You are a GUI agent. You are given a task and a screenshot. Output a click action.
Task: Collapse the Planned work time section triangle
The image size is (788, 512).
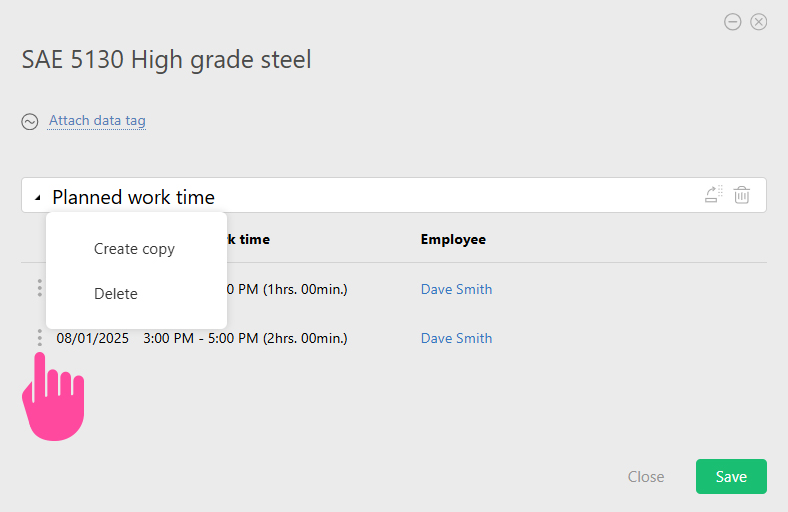pyautogui.click(x=38, y=198)
